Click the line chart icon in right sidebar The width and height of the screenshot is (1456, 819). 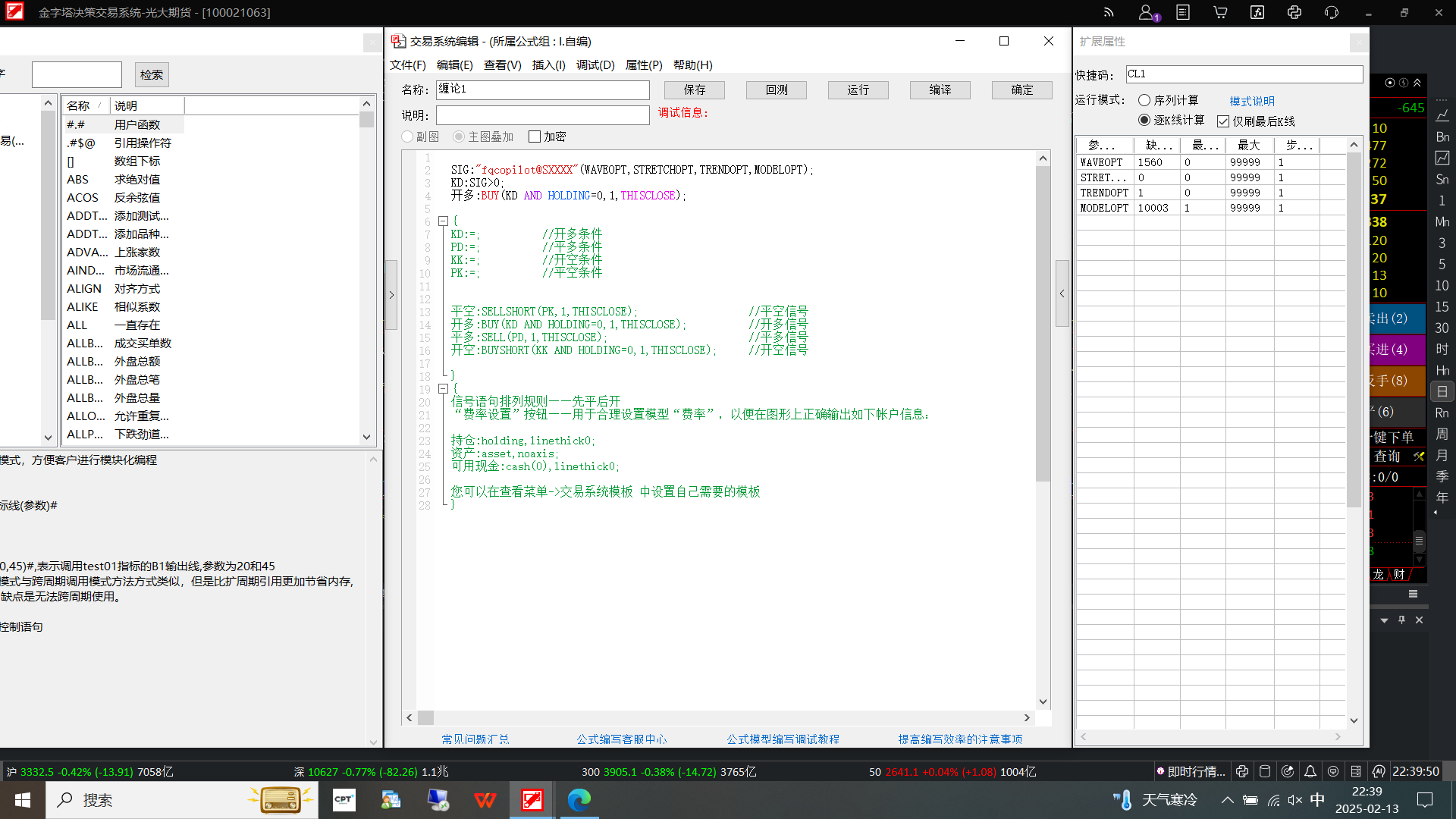(1442, 115)
